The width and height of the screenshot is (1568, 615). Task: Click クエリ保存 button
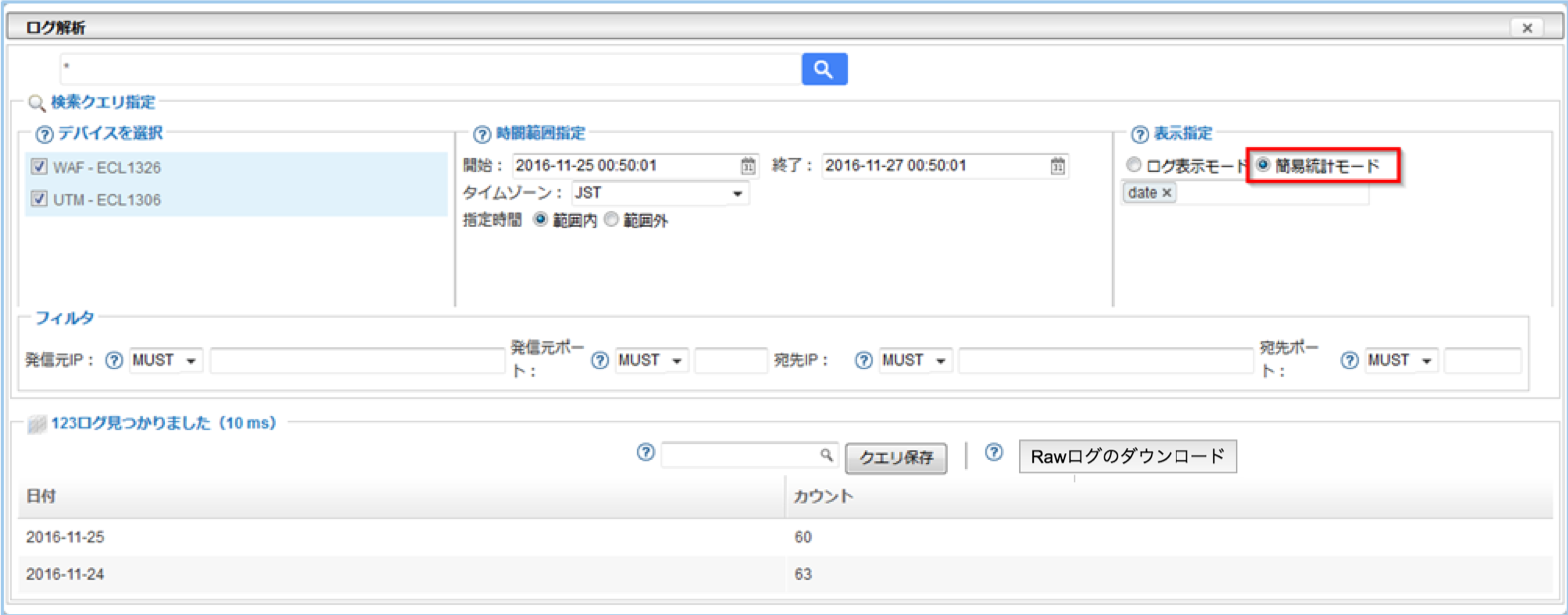coord(896,458)
